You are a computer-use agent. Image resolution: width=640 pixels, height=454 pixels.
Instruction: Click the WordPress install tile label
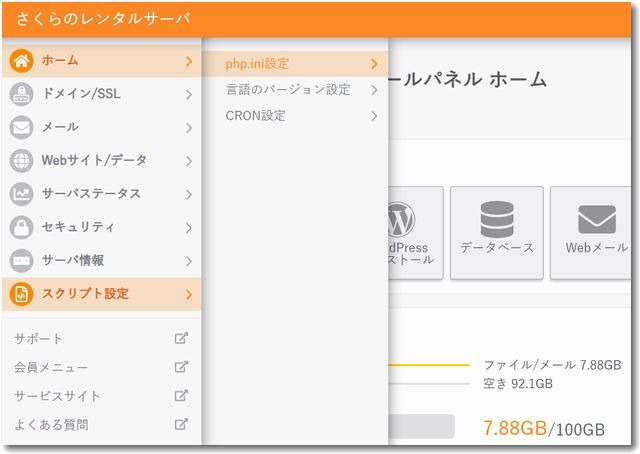pos(410,254)
